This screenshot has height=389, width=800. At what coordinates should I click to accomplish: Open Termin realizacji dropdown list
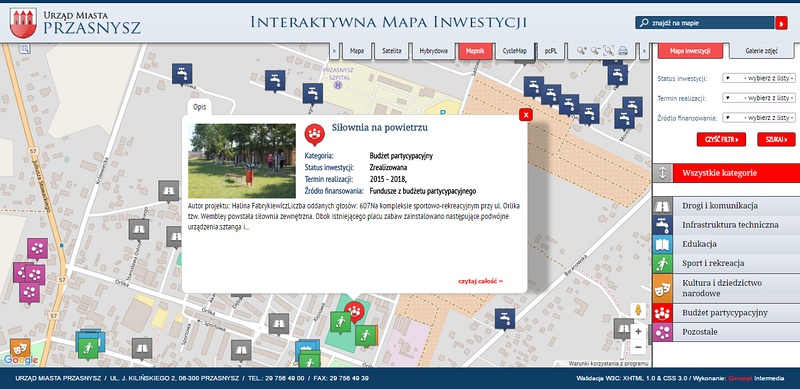pyautogui.click(x=759, y=98)
